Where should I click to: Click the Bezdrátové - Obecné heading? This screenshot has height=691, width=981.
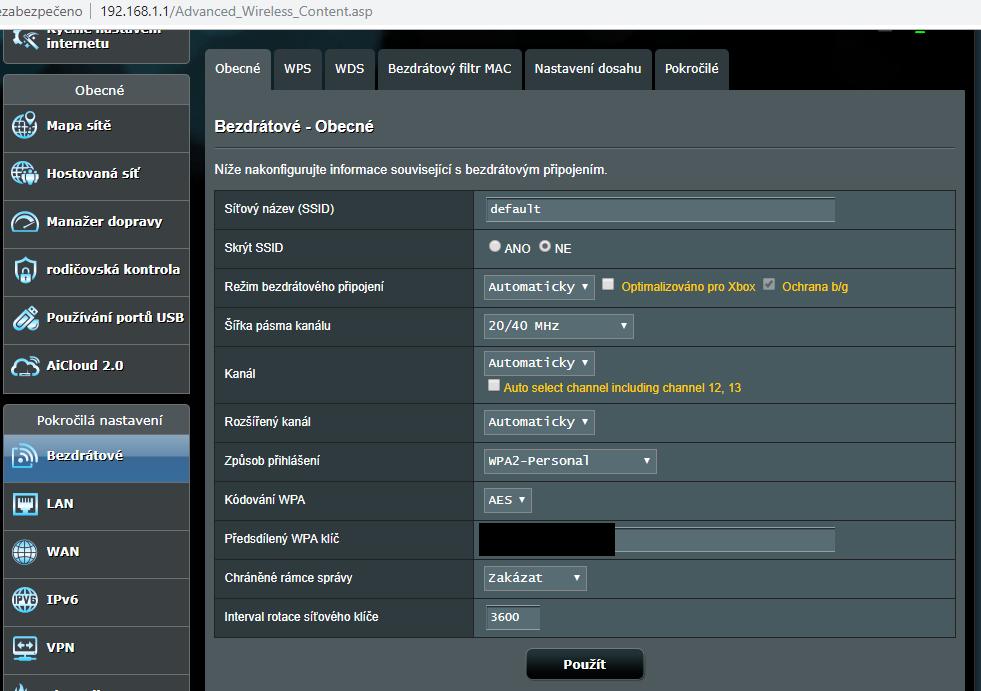pos(294,126)
